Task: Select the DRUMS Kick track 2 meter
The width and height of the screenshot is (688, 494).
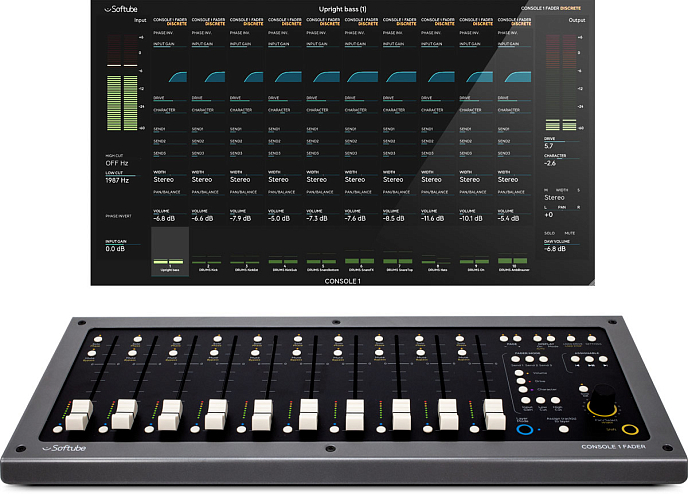Action: (208, 262)
